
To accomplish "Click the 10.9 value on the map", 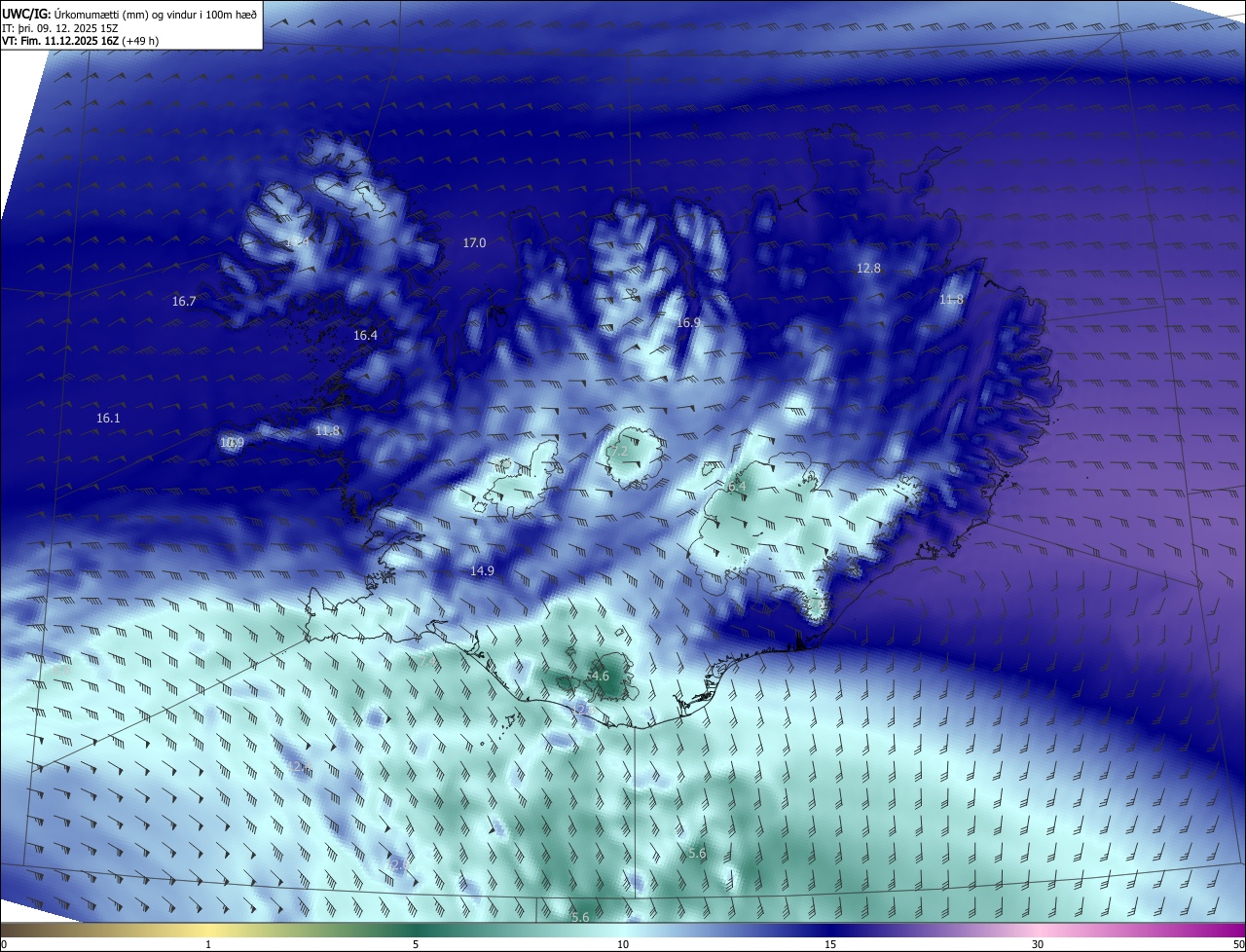I will [x=232, y=442].
